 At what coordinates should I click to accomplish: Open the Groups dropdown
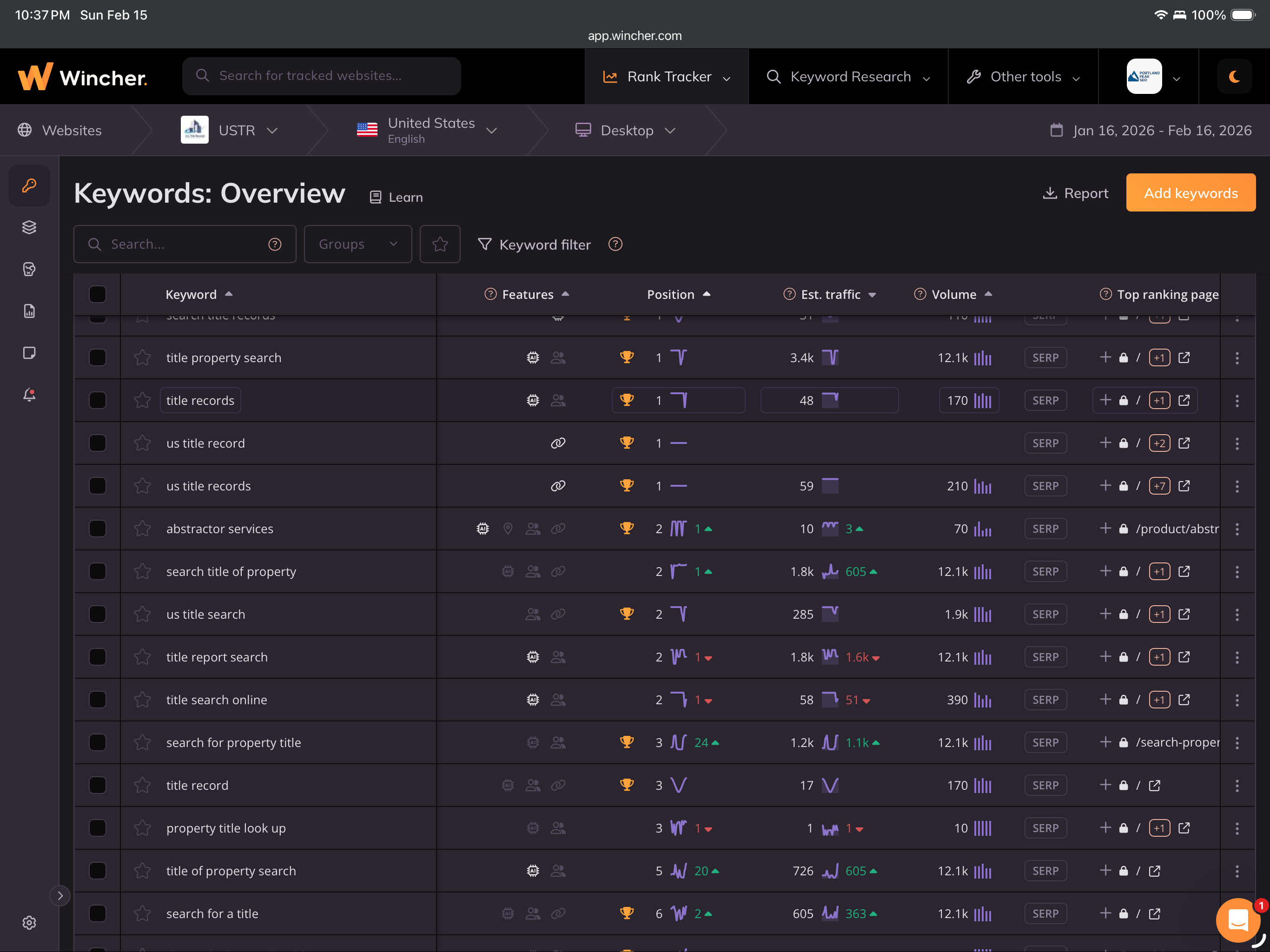(x=357, y=244)
